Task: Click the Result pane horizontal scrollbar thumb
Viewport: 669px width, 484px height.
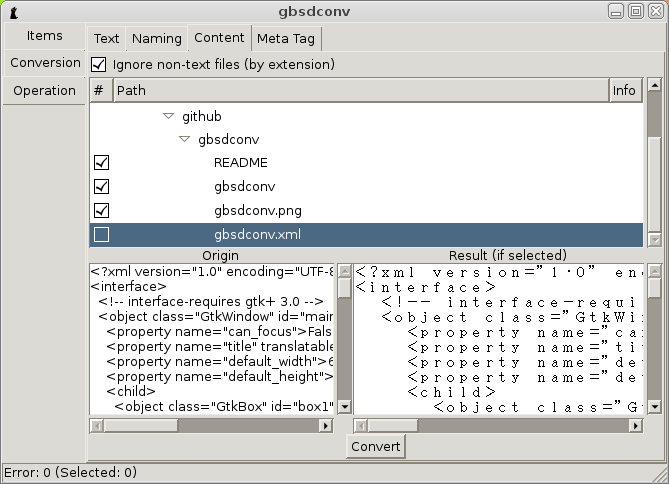Action: pos(393,426)
